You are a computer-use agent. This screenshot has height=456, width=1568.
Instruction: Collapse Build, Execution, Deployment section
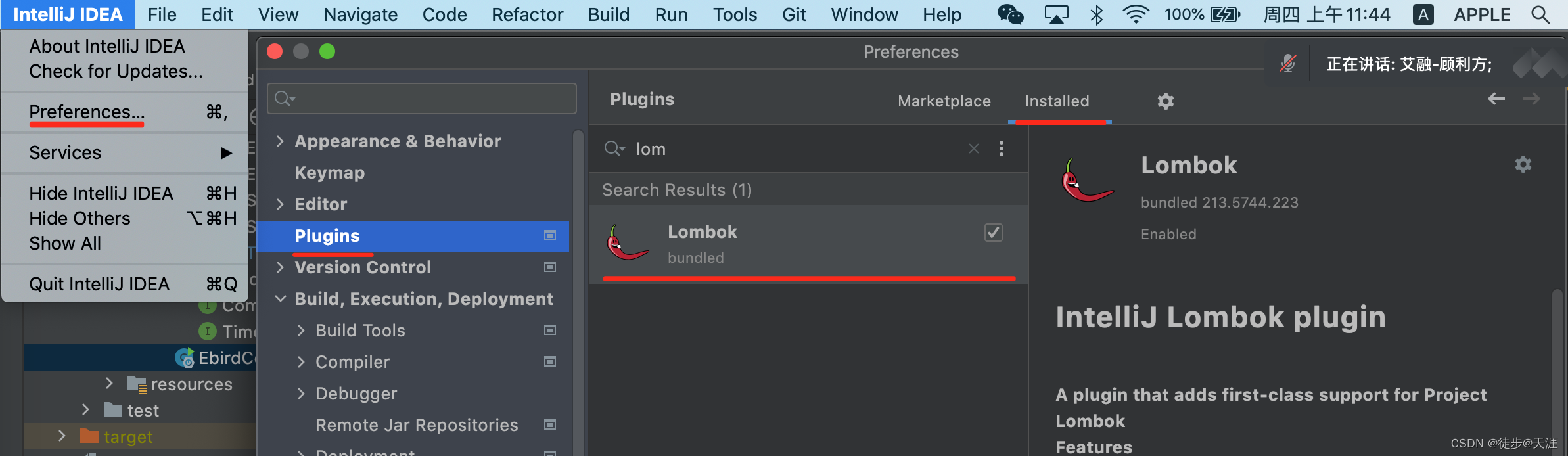(281, 299)
